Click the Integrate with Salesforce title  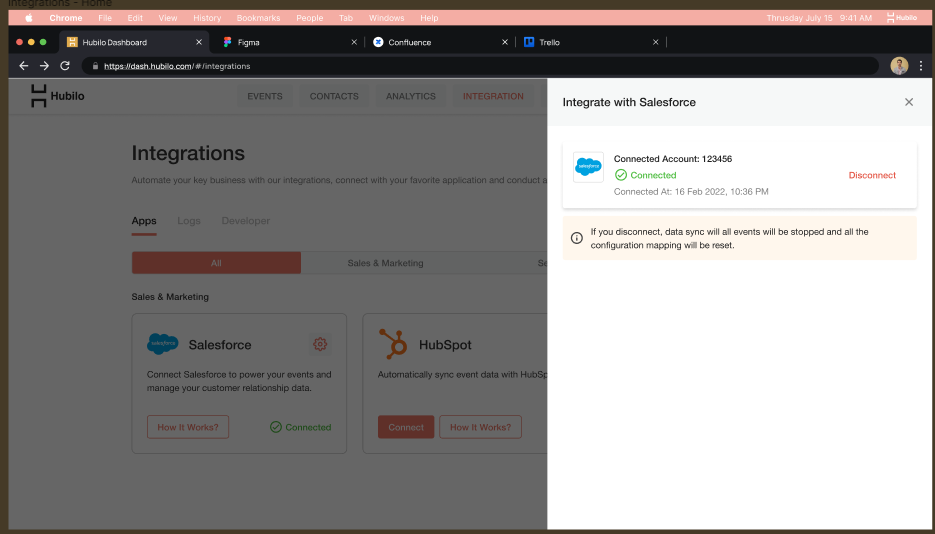629,102
